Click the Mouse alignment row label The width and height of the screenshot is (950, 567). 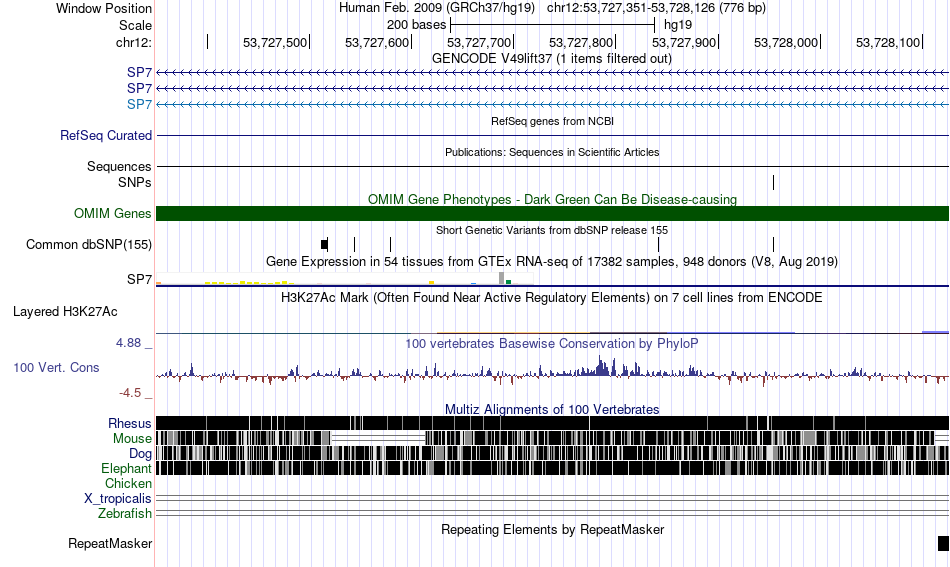pyautogui.click(x=132, y=438)
